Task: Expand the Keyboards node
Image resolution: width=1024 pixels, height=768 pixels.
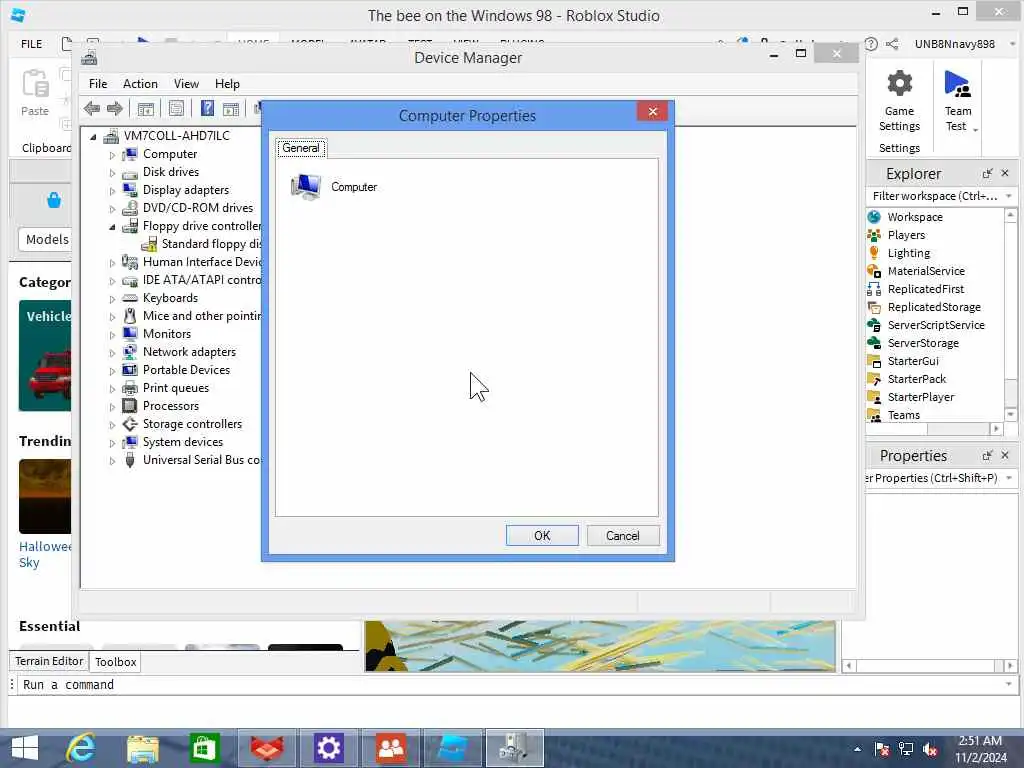Action: pyautogui.click(x=112, y=299)
